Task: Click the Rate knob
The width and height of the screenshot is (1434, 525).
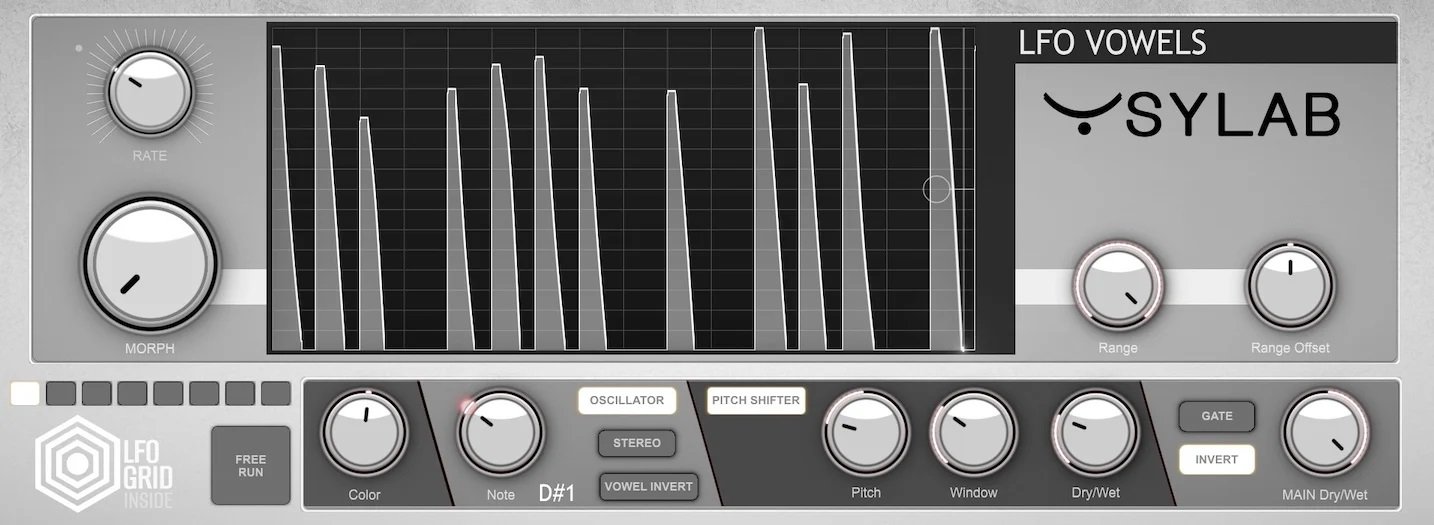Action: (149, 93)
